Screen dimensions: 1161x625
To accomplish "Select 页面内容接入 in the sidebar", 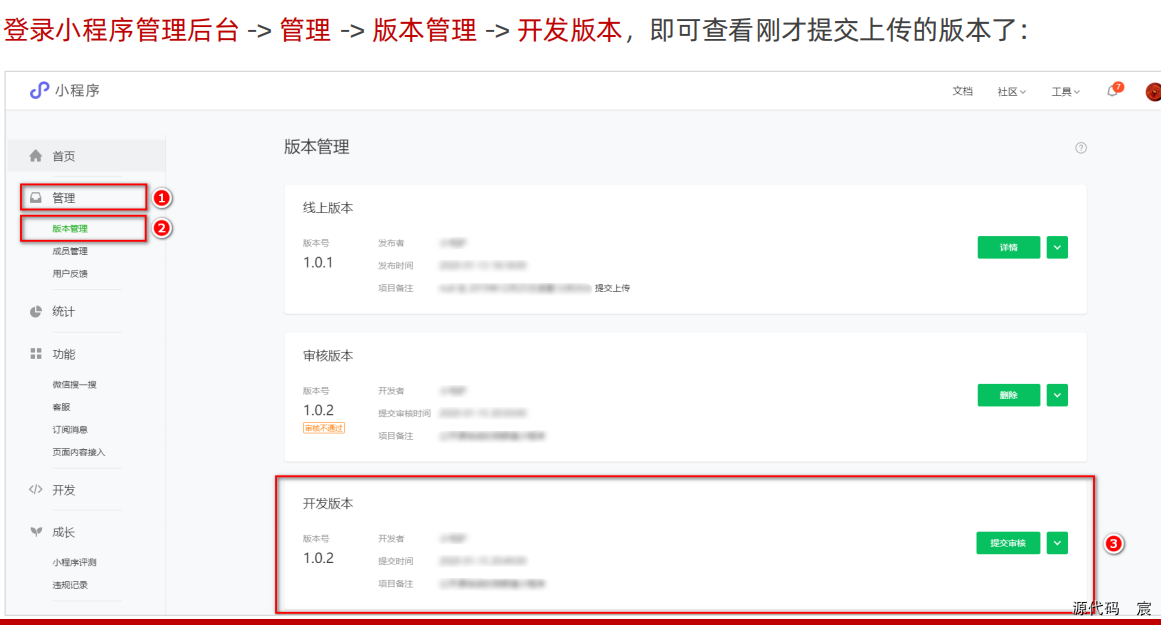I will pos(78,452).
